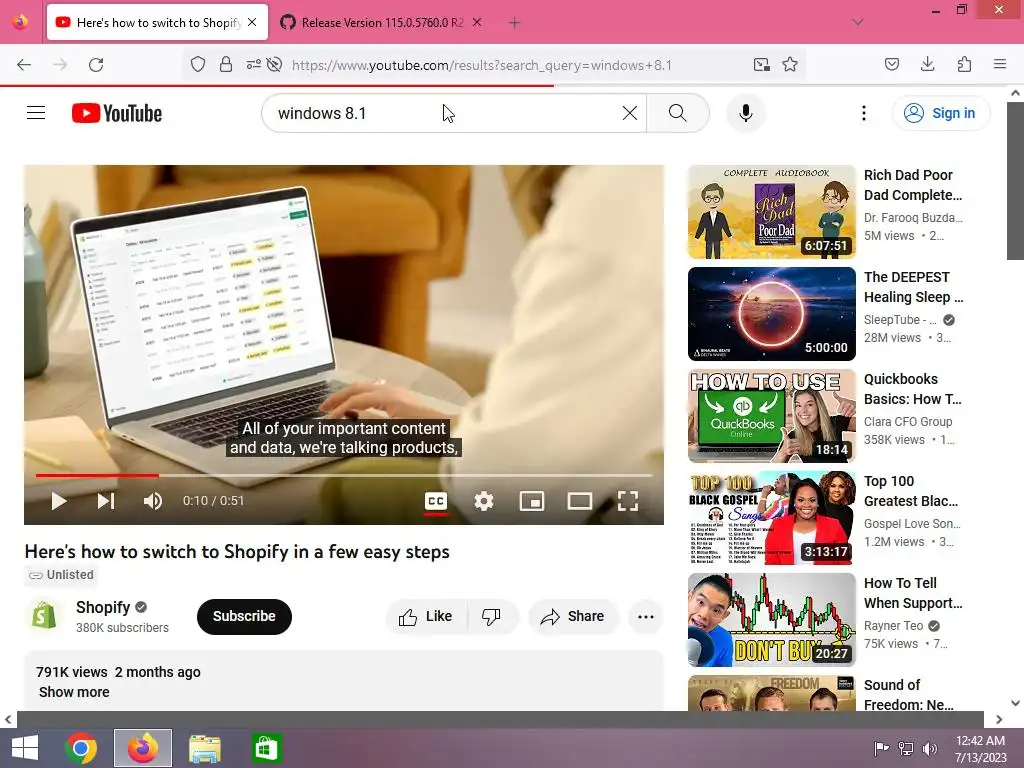This screenshot has height=768, width=1024.
Task: Click the Sign in button
Action: click(940, 113)
